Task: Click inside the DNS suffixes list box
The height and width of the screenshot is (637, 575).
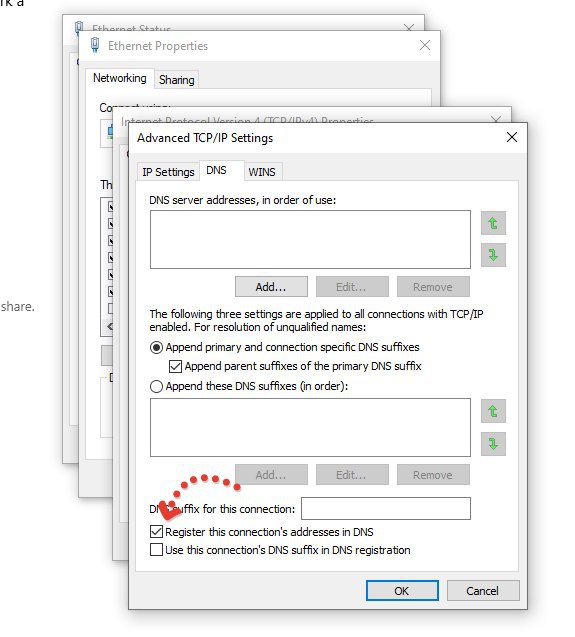Action: tap(310, 428)
